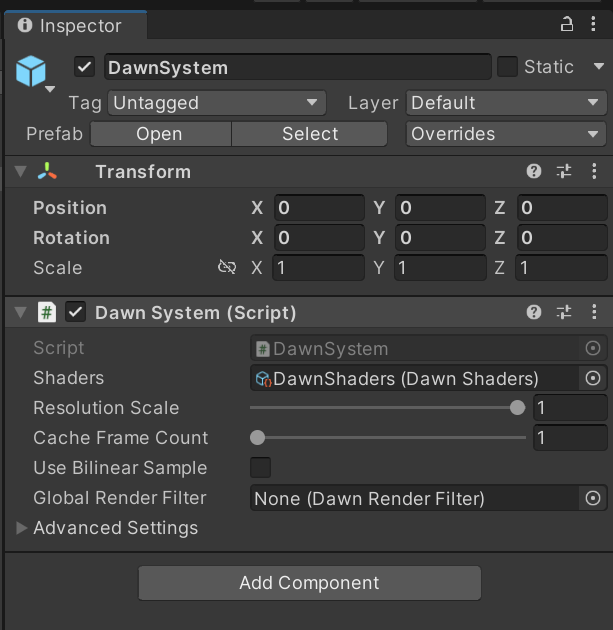Open the Dawn System component context menu
Screen dimensions: 613x630
click(x=594, y=313)
